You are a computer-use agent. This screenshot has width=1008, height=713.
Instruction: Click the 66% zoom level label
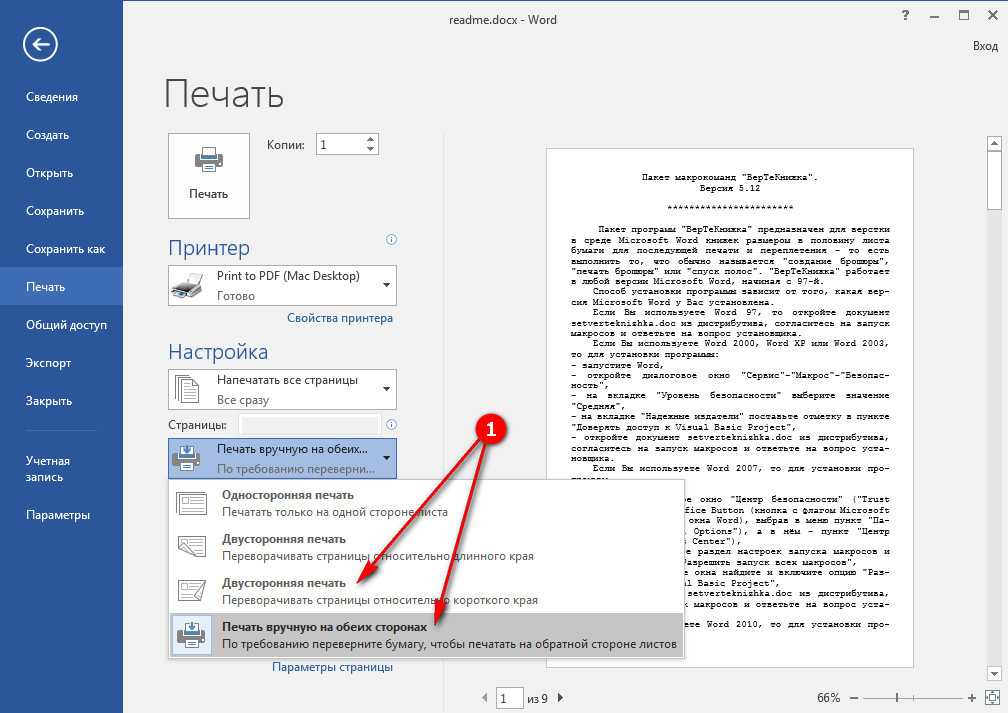click(828, 698)
